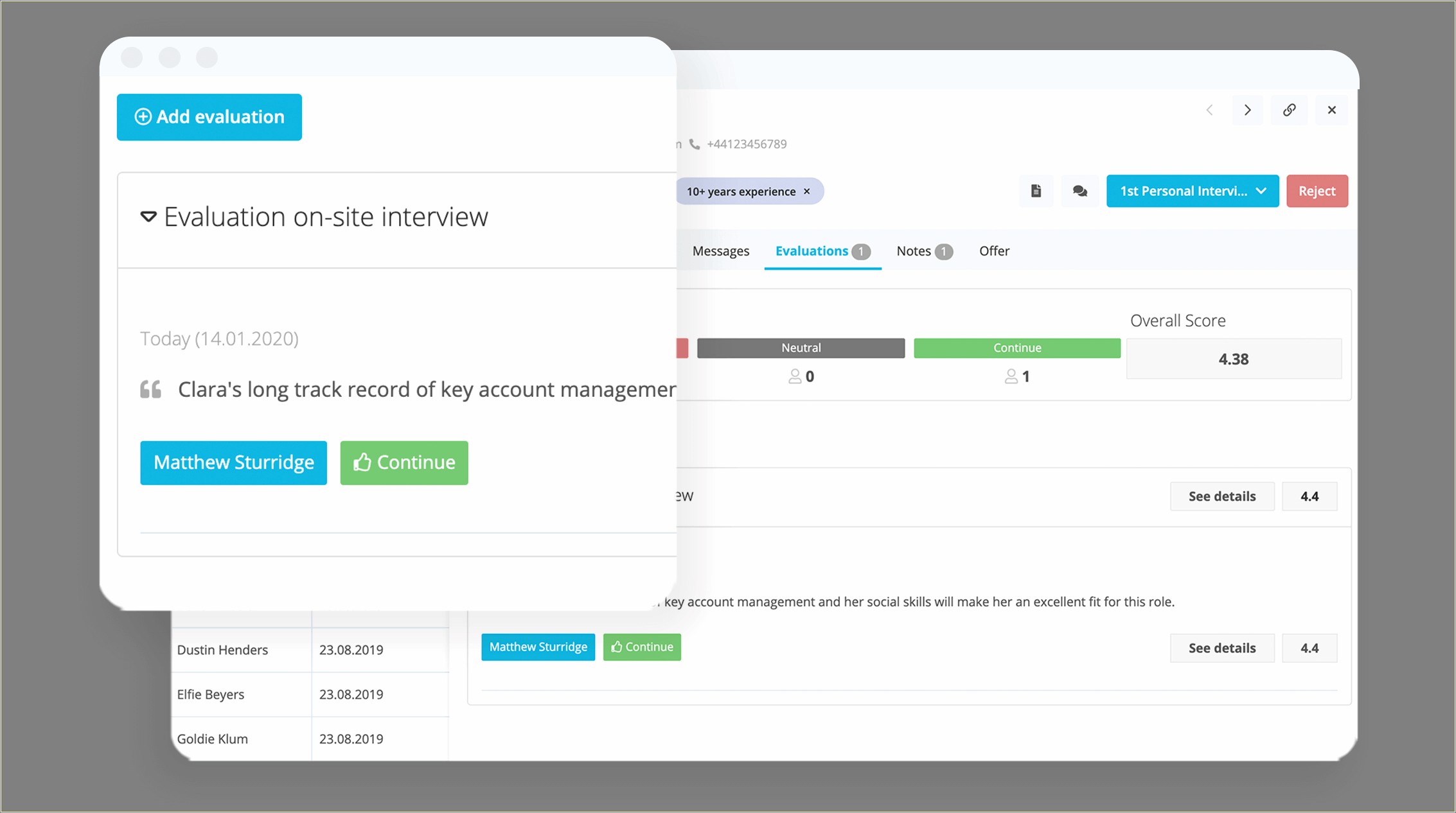Open the 1st Personal Interview dropdown
The image size is (1456, 813).
1192,191
